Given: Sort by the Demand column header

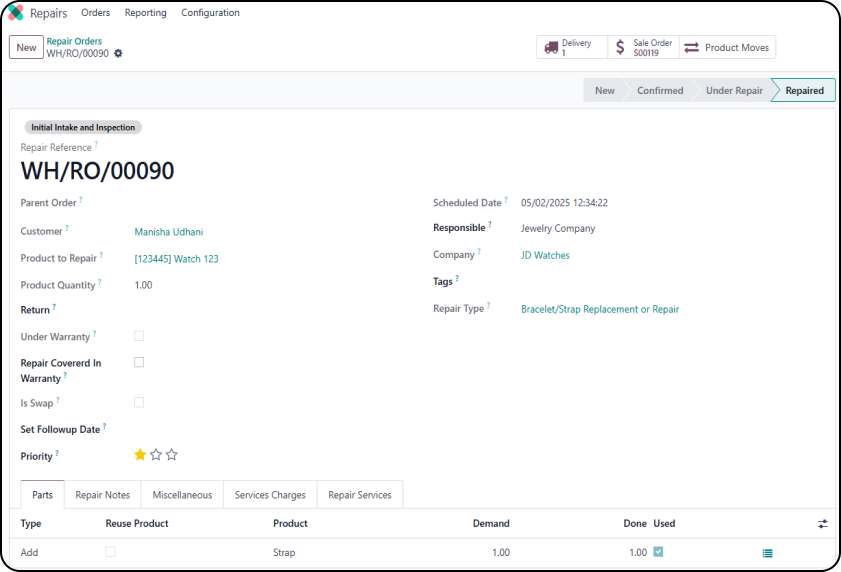Looking at the screenshot, I should click(491, 524).
